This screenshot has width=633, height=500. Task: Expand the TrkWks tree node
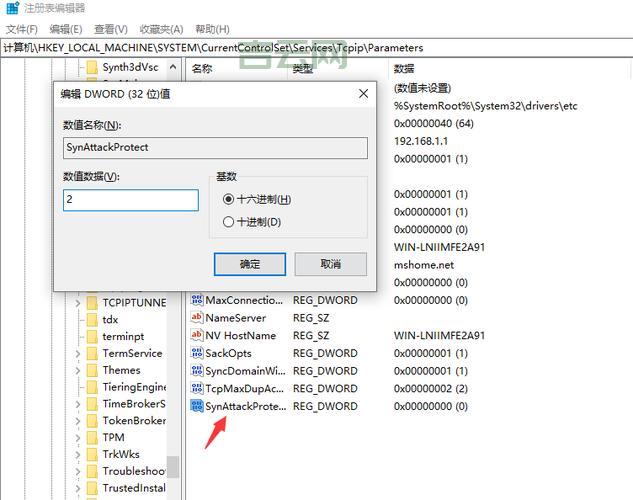point(78,454)
